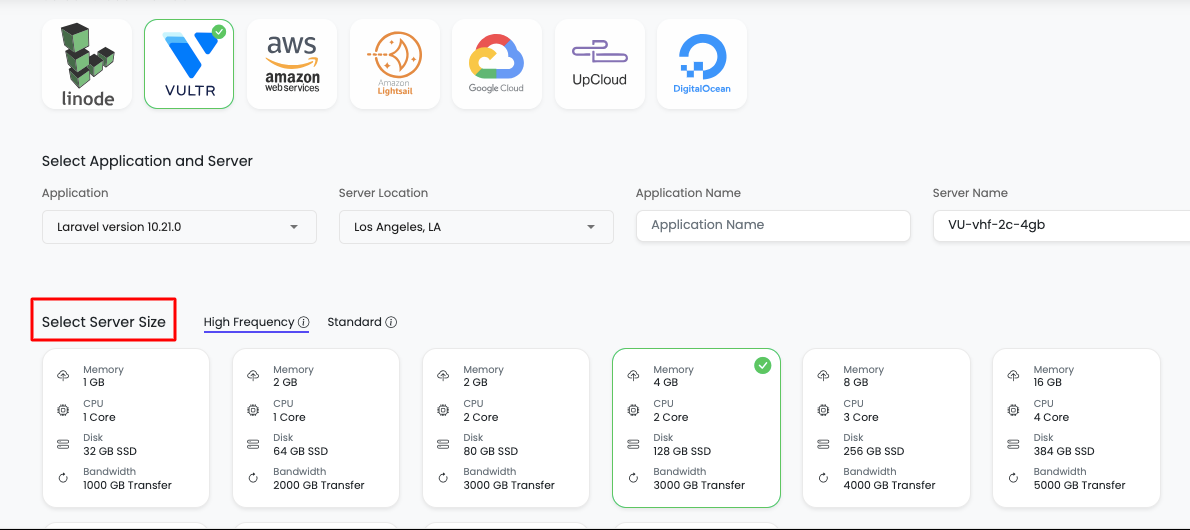Select the 8 GB memory 3 Core plan
The height and width of the screenshot is (530, 1190).
point(886,428)
